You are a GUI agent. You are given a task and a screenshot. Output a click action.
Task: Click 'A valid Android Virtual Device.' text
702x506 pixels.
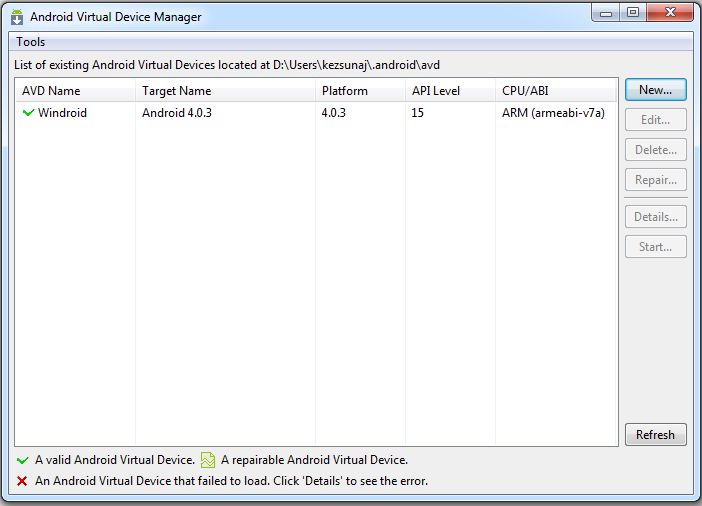pyautogui.click(x=115, y=460)
